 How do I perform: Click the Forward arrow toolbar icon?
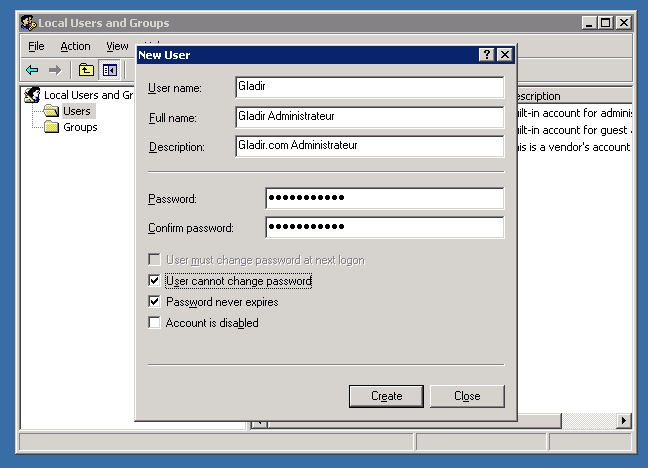(x=55, y=70)
